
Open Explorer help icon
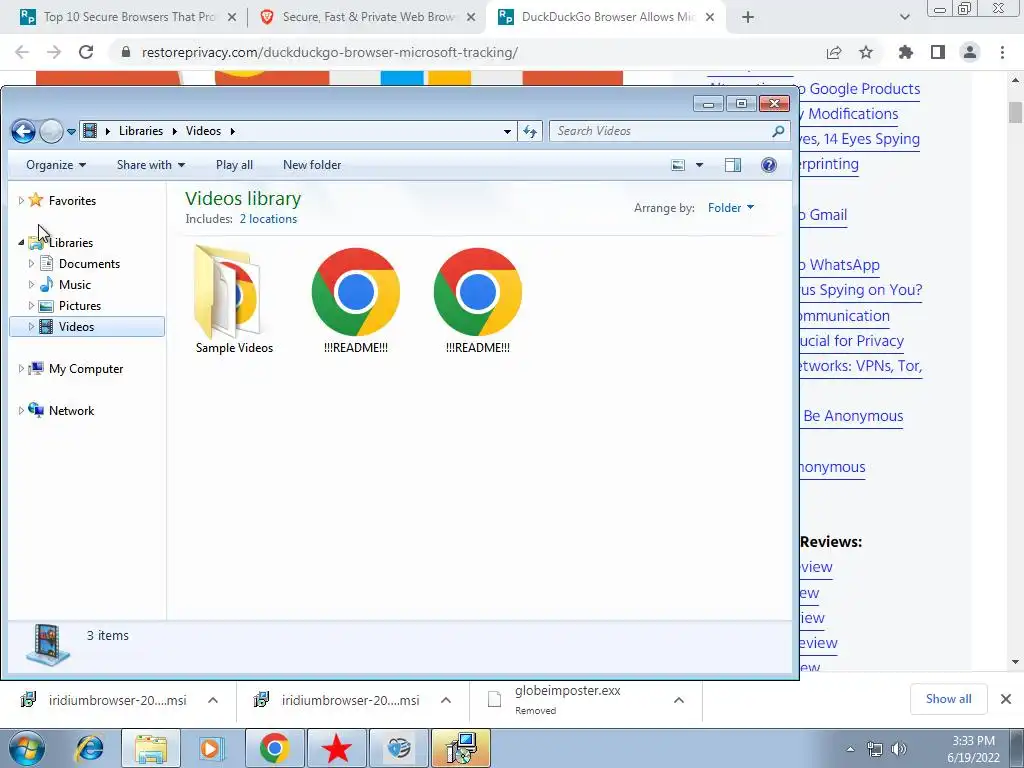[769, 165]
